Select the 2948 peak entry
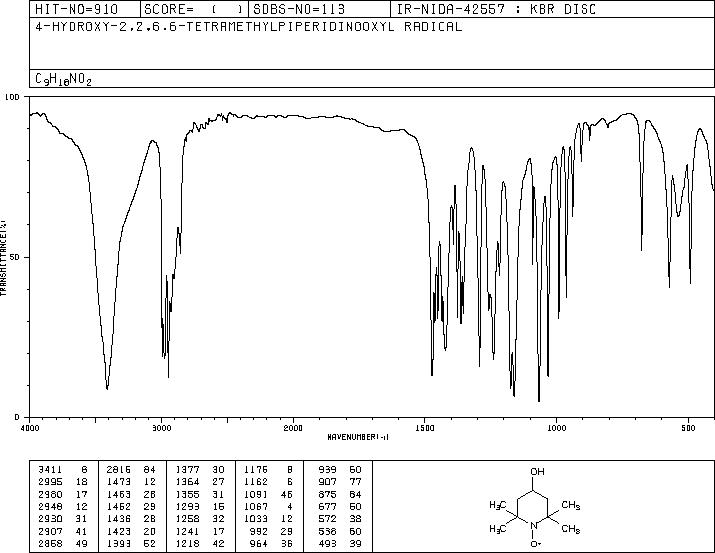 click(63, 506)
